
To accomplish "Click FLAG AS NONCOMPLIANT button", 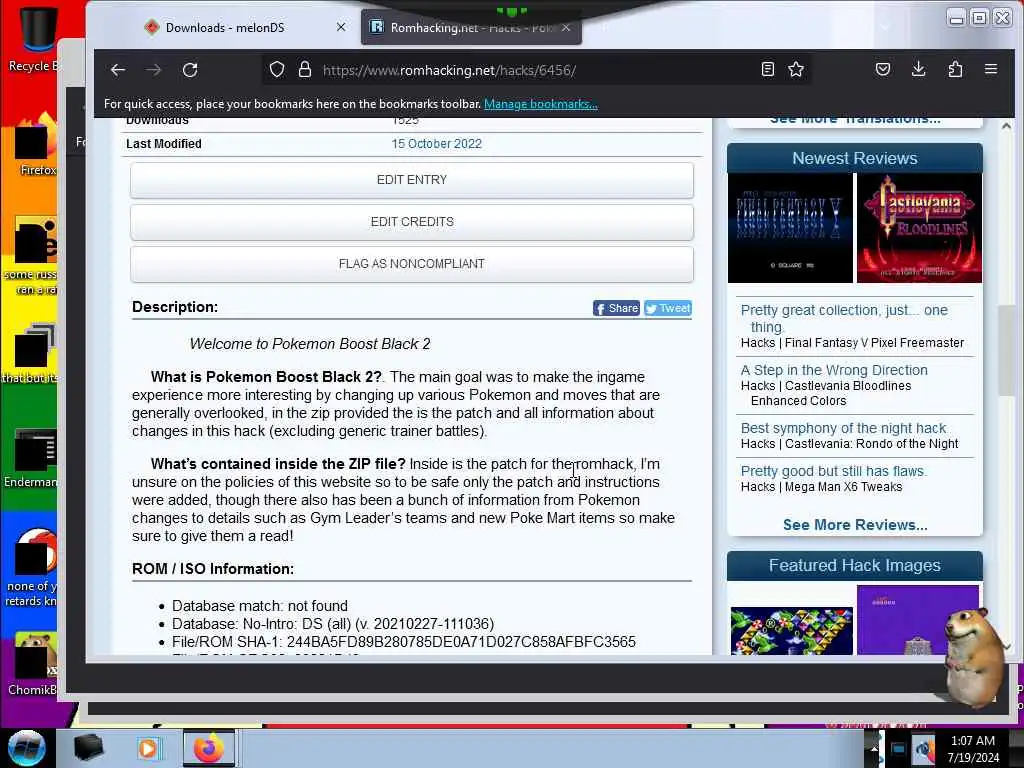I will point(411,264).
